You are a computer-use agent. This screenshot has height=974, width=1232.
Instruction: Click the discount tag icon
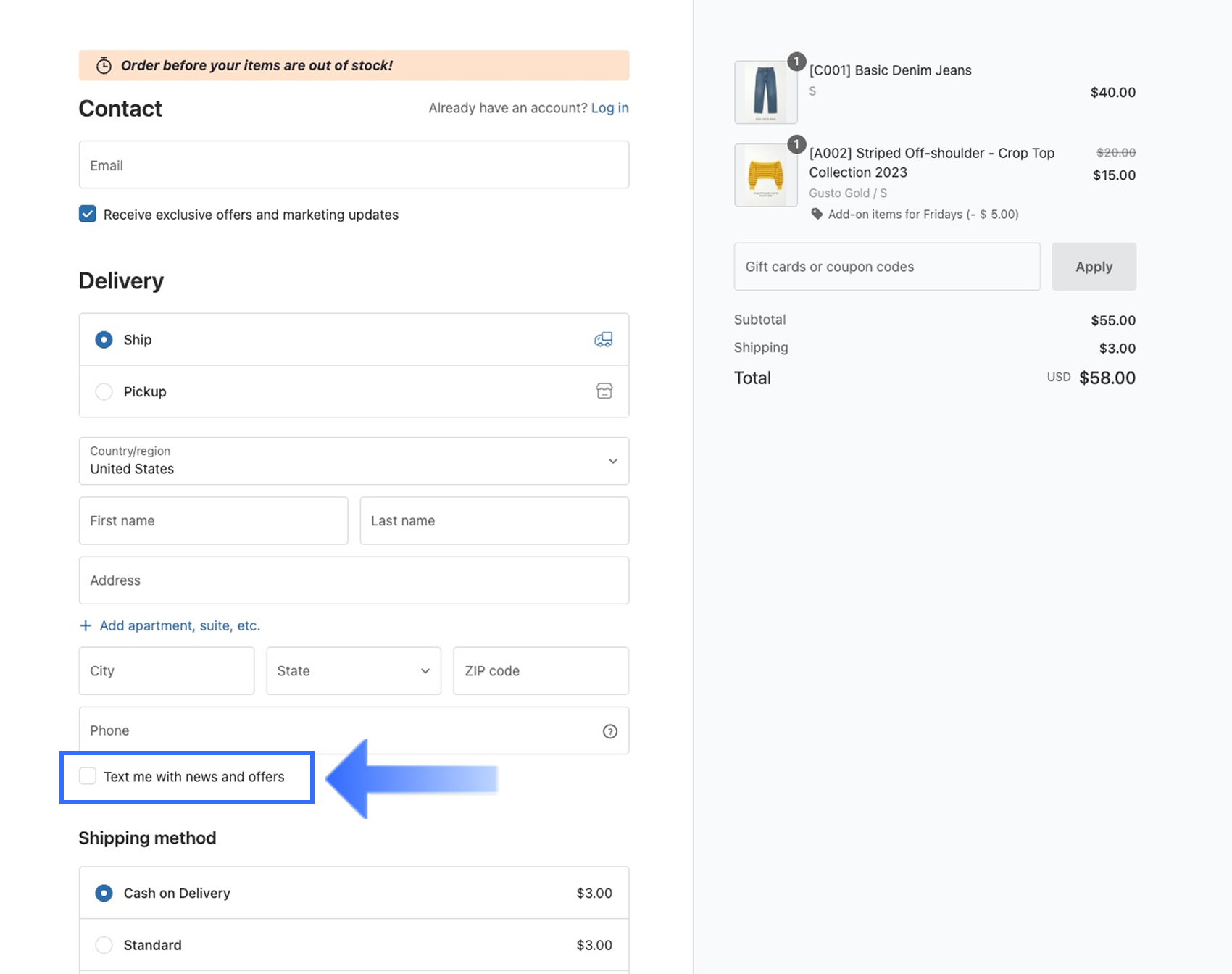coord(817,214)
